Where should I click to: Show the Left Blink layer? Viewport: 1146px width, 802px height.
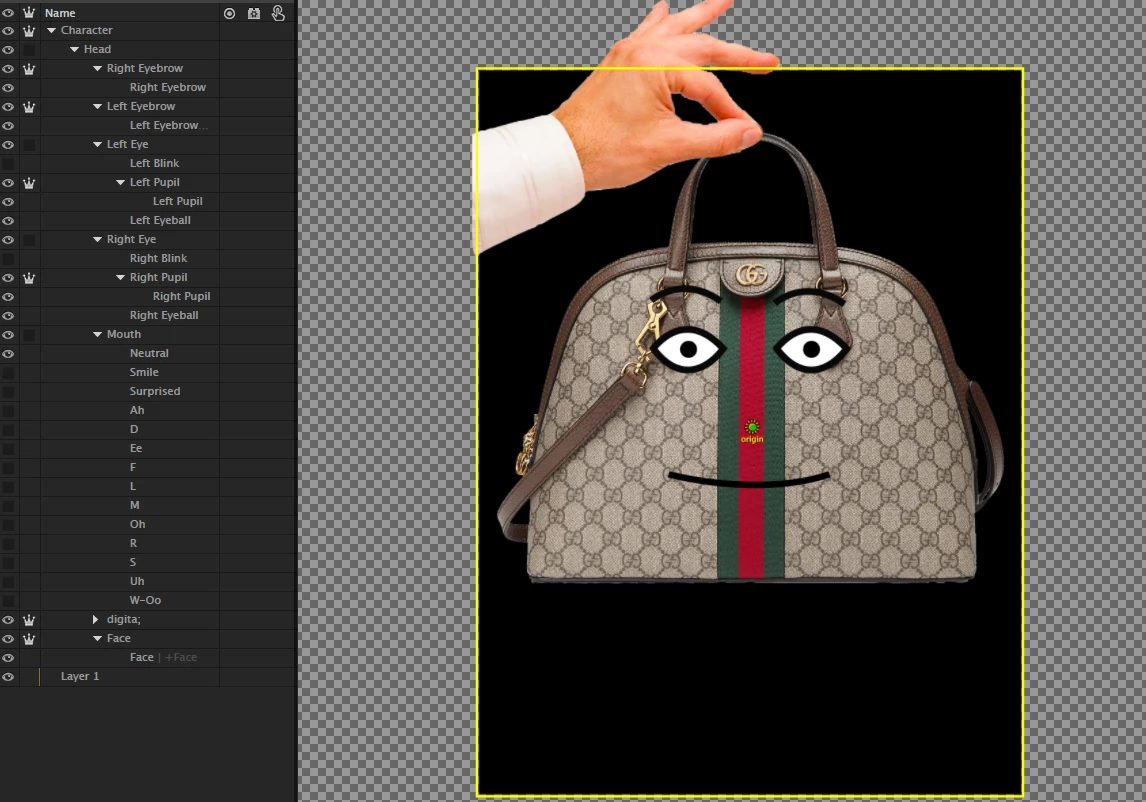click(x=8, y=164)
